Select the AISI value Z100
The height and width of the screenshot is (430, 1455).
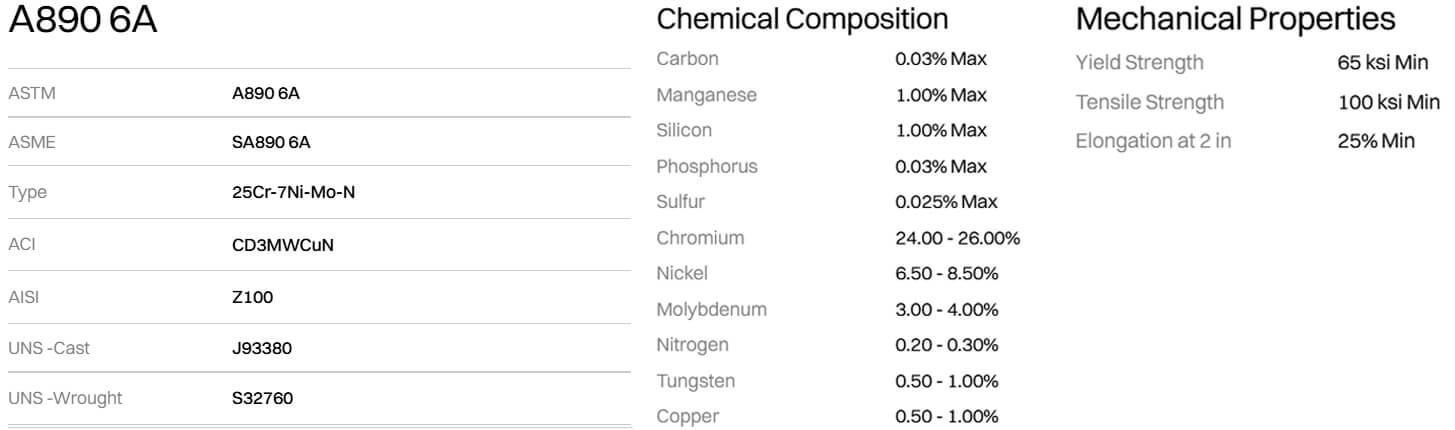(x=252, y=297)
